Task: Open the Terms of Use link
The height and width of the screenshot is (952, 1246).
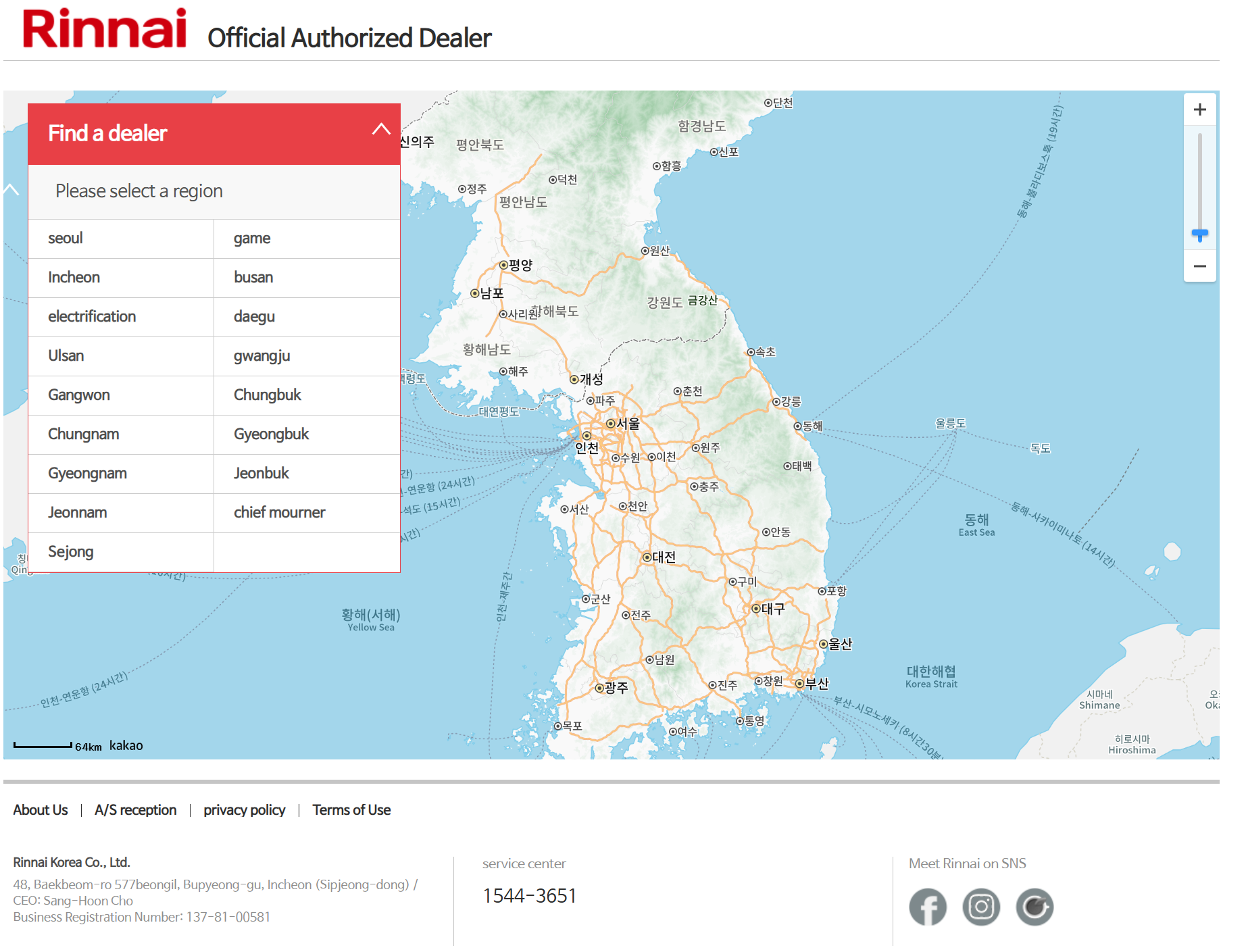Action: point(351,810)
